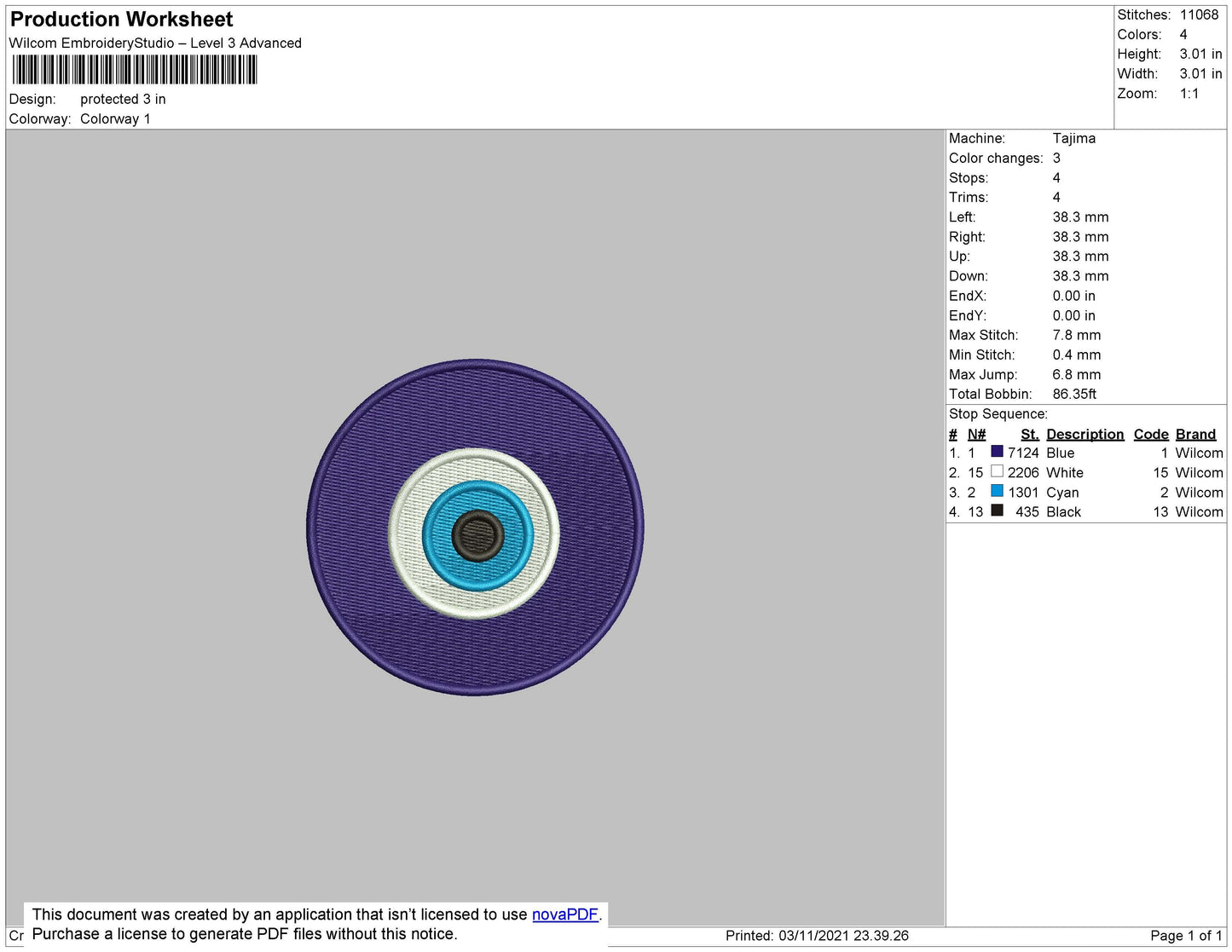Click the stitch count 7124 in Blue row
The width and height of the screenshot is (1232, 952).
click(1023, 453)
